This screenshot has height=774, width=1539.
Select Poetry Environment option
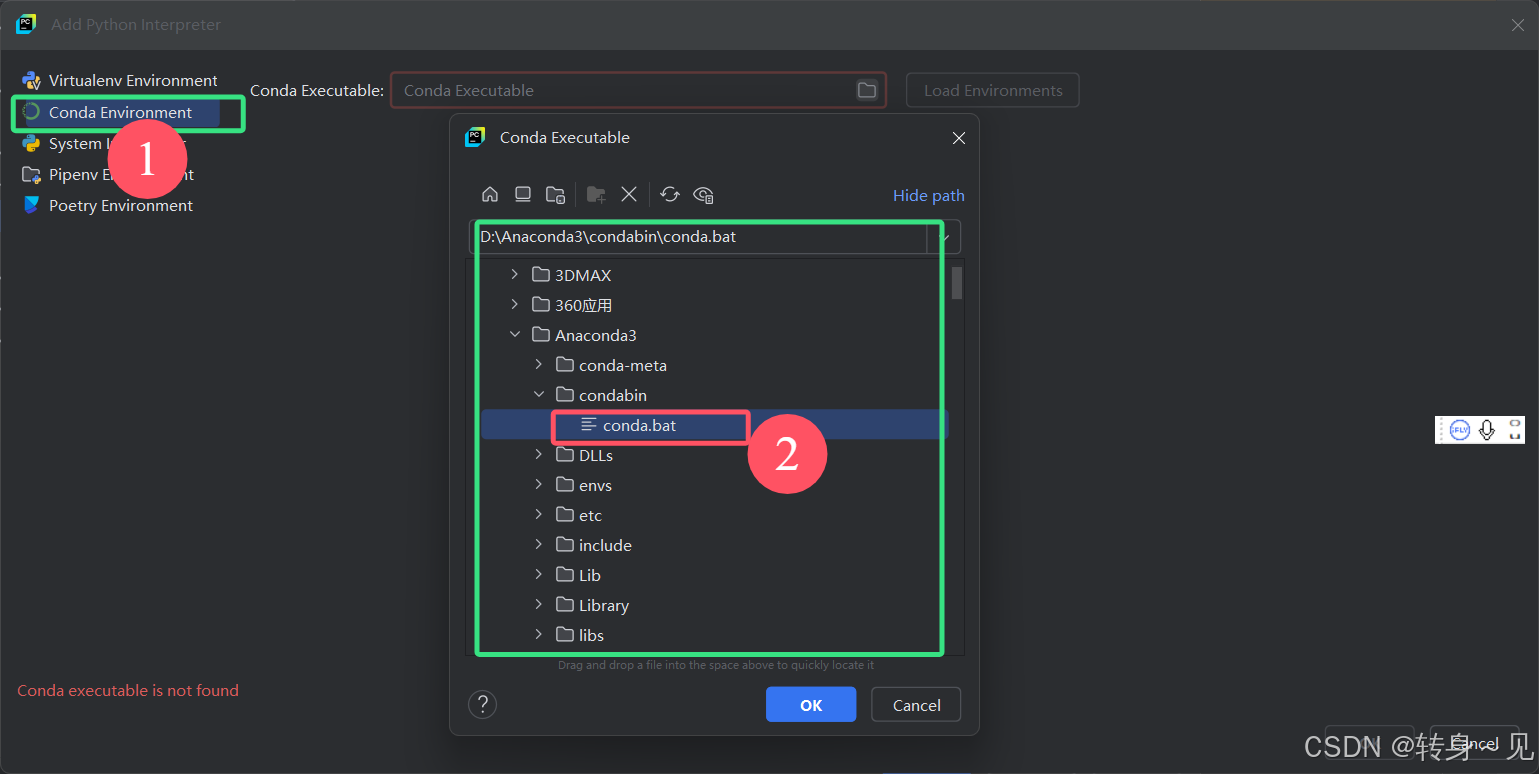pyautogui.click(x=120, y=205)
